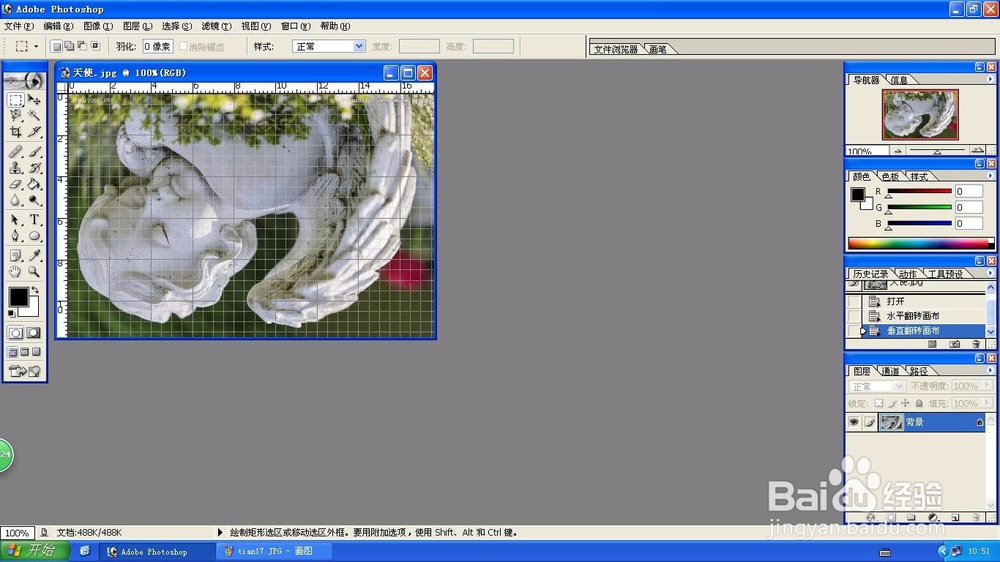Open Color panel flyout menu arrow
Viewport: 1000px width, 562px height.
click(990, 175)
